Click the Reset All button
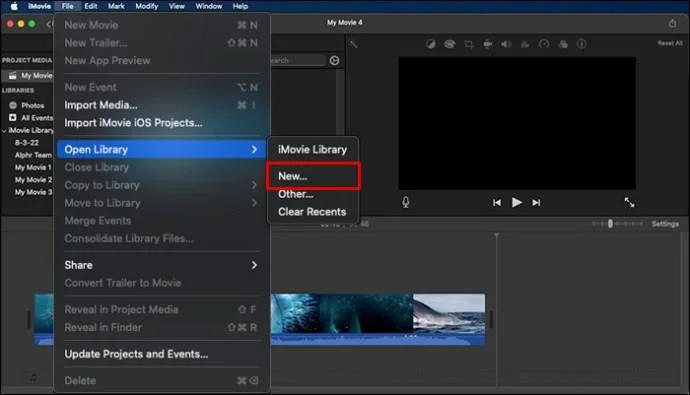The width and height of the screenshot is (690, 395). point(670,43)
